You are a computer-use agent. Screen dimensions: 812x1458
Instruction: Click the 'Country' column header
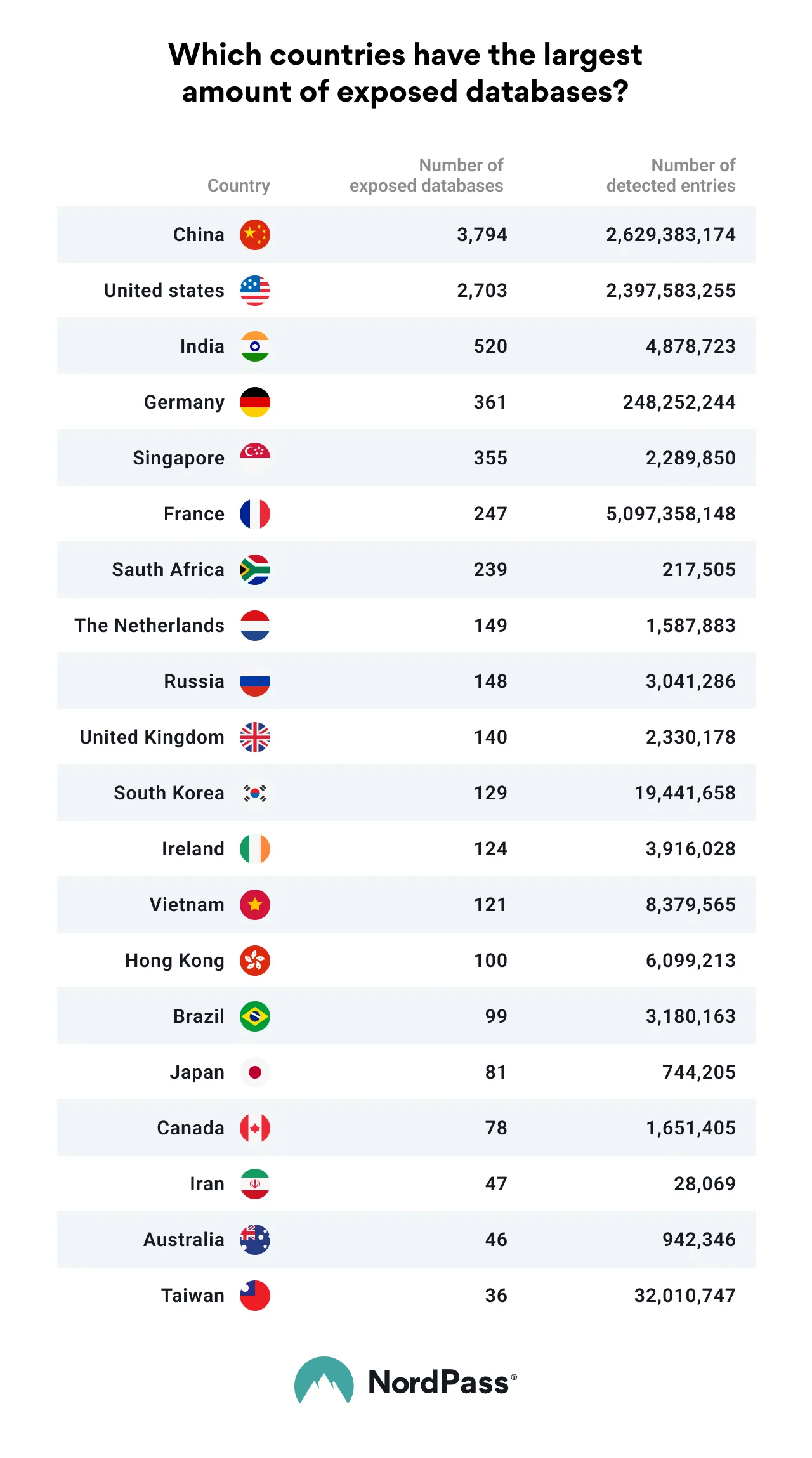[239, 186]
